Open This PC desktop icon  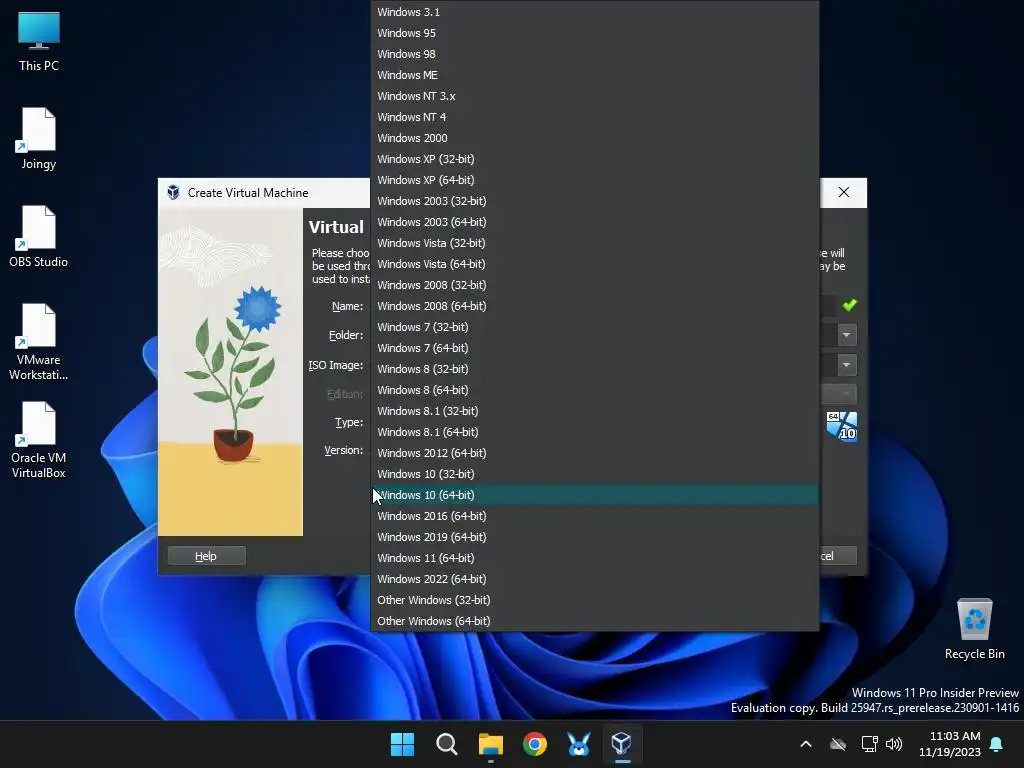point(39,41)
